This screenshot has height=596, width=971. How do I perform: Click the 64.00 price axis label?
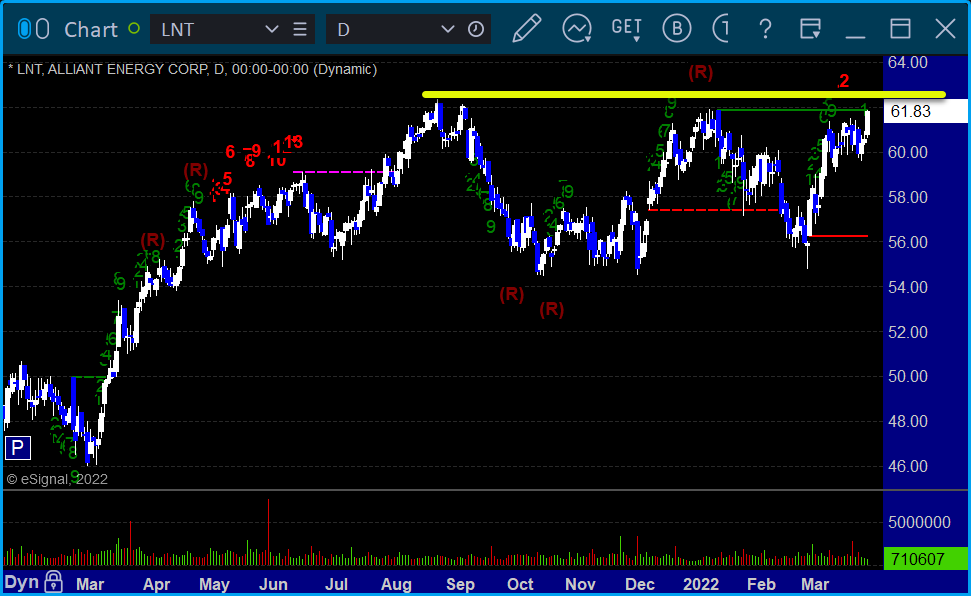(x=908, y=63)
